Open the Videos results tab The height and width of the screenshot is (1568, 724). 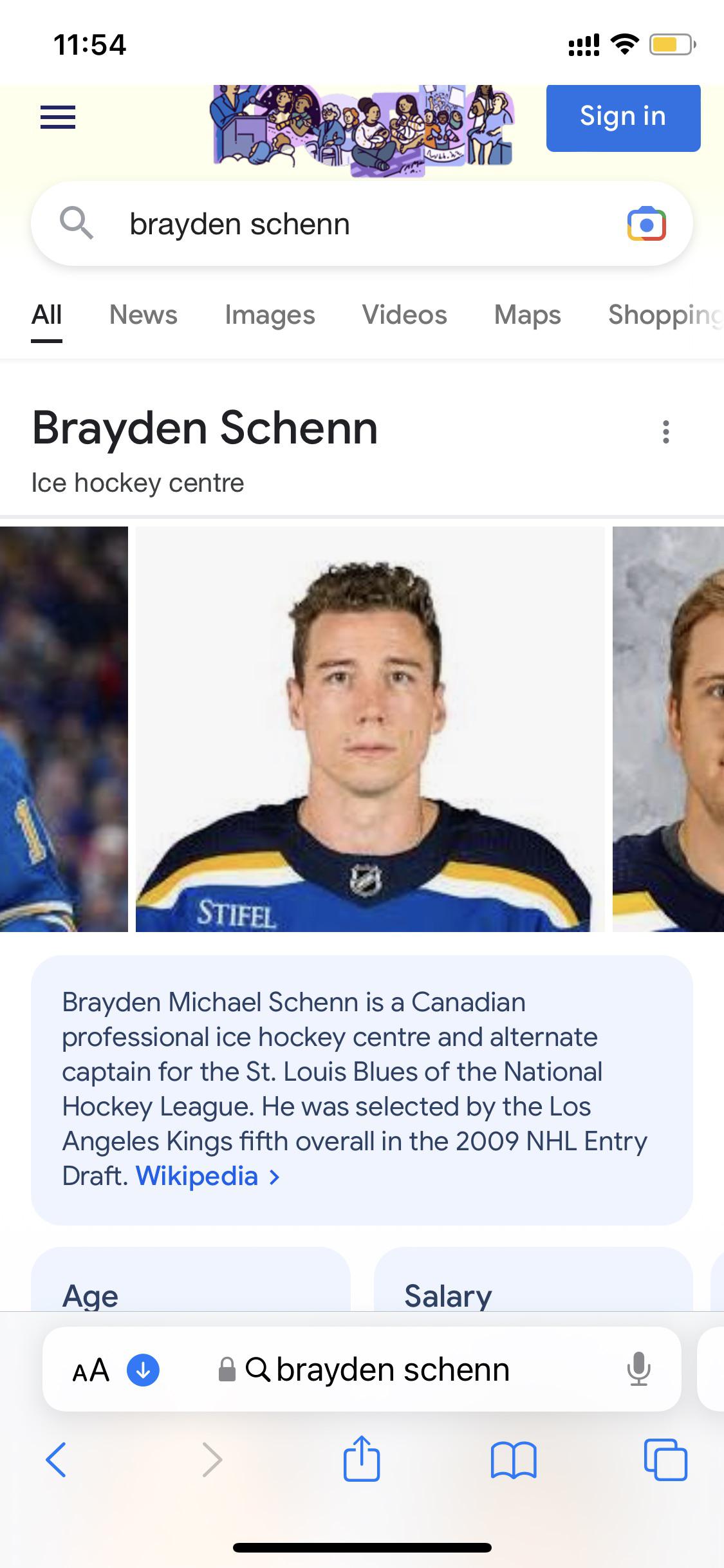tap(404, 315)
